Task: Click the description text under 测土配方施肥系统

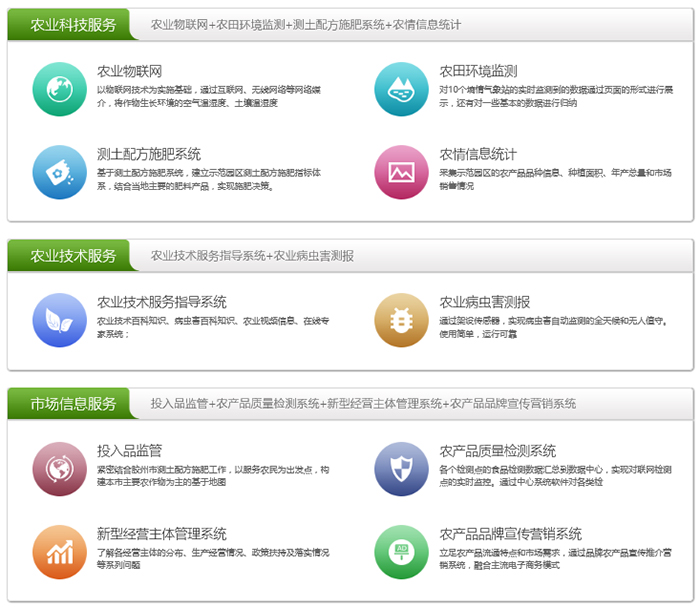Action: (209, 179)
